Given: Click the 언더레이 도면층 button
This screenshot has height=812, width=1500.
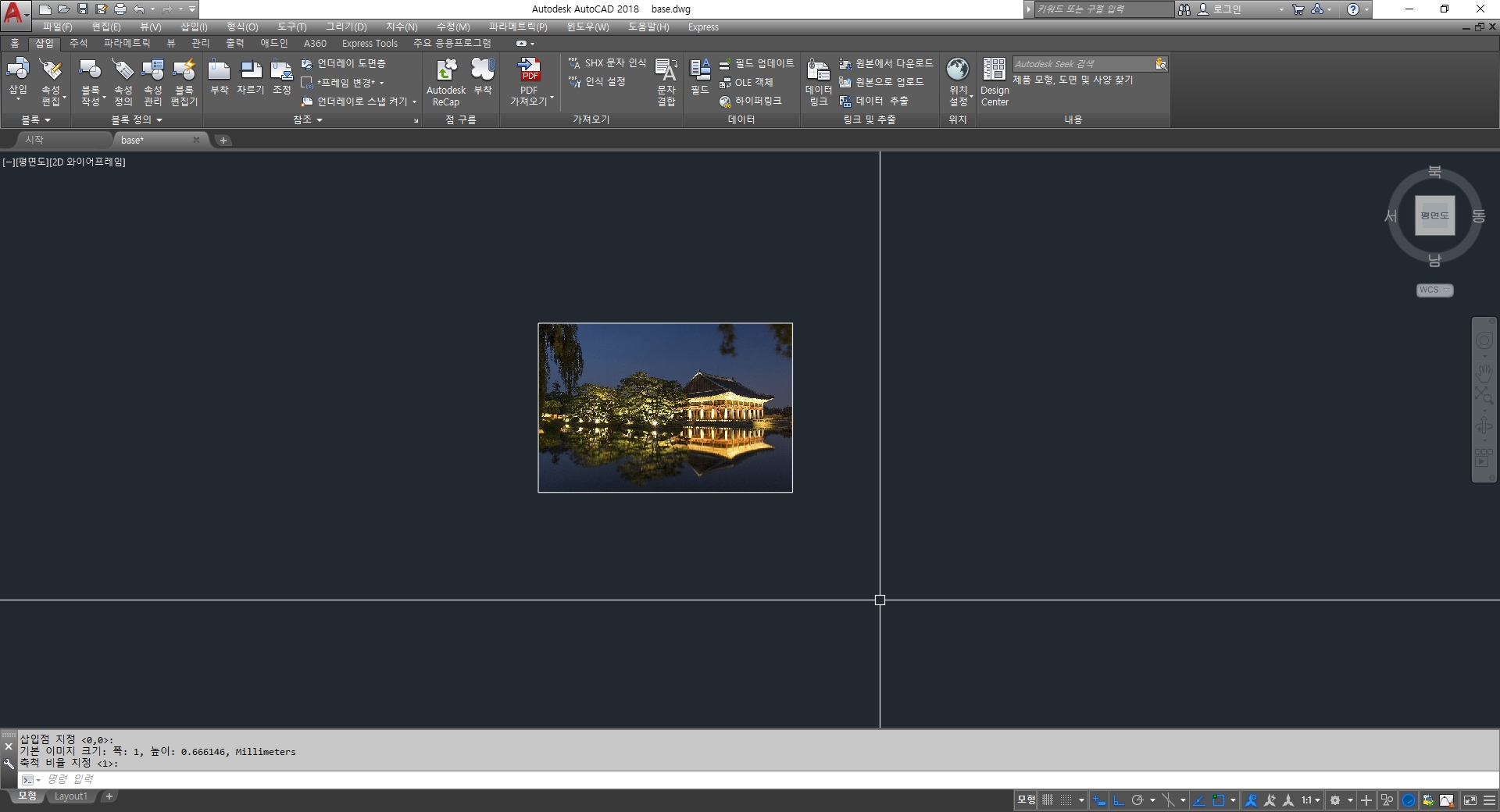Looking at the screenshot, I should point(344,63).
